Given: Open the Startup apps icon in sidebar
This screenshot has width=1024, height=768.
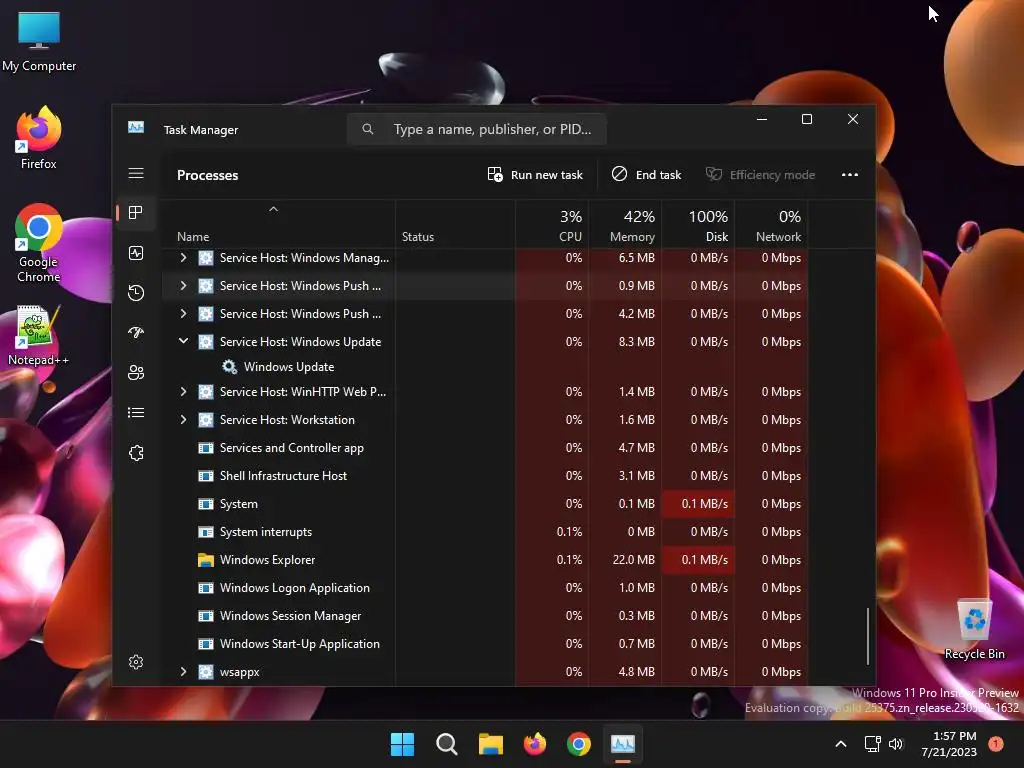Looking at the screenshot, I should [136, 332].
